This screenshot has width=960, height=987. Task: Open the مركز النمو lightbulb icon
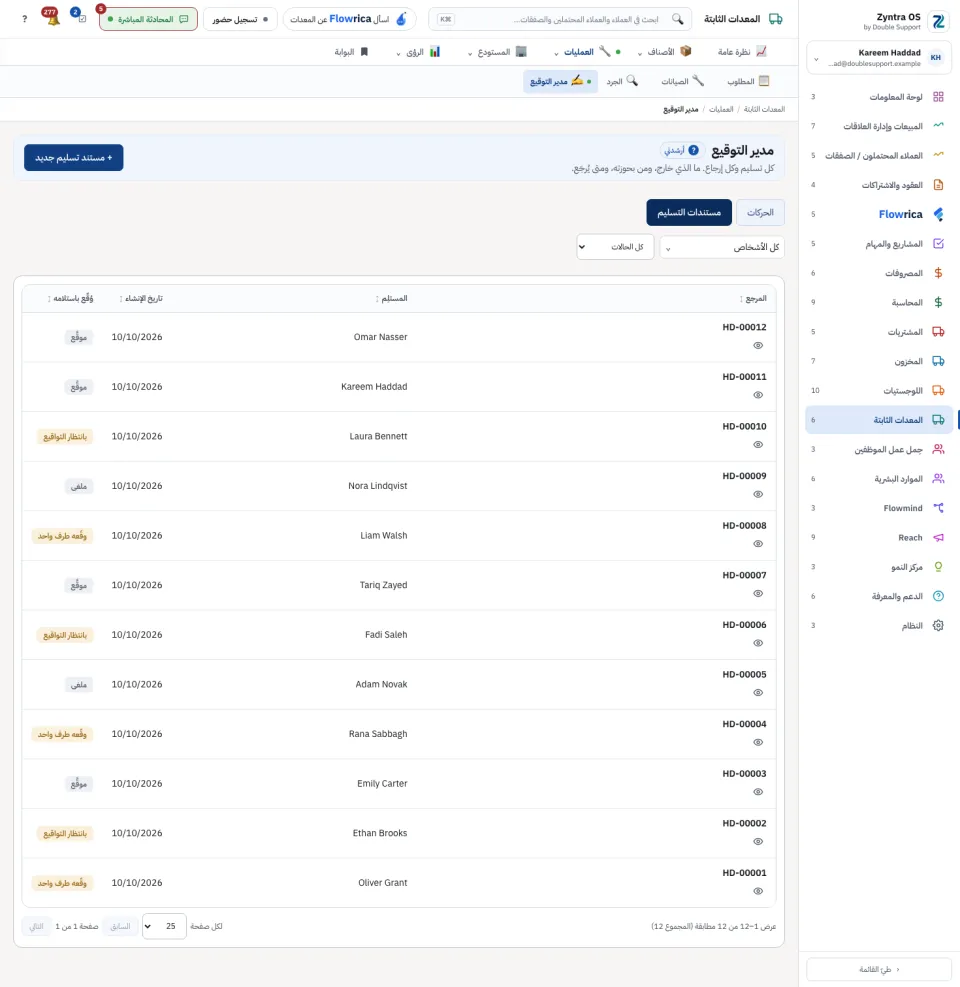938,567
